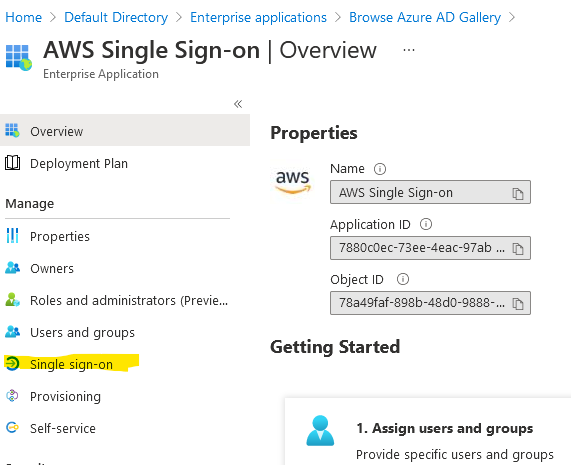Select Users and groups in sidebar
The image size is (571, 465).
82,332
